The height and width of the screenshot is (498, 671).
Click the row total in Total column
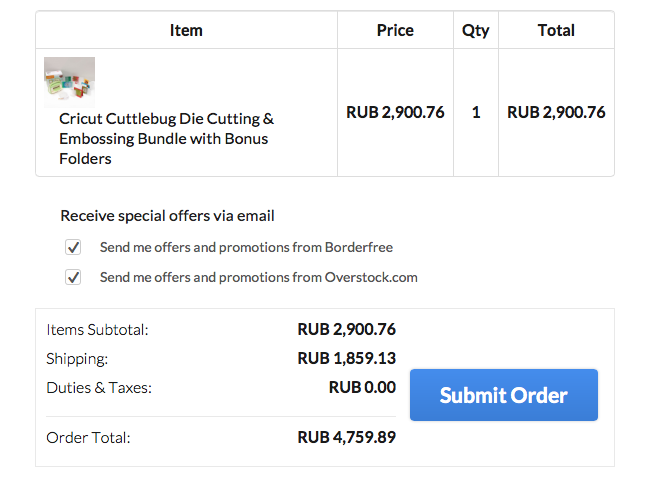(556, 112)
